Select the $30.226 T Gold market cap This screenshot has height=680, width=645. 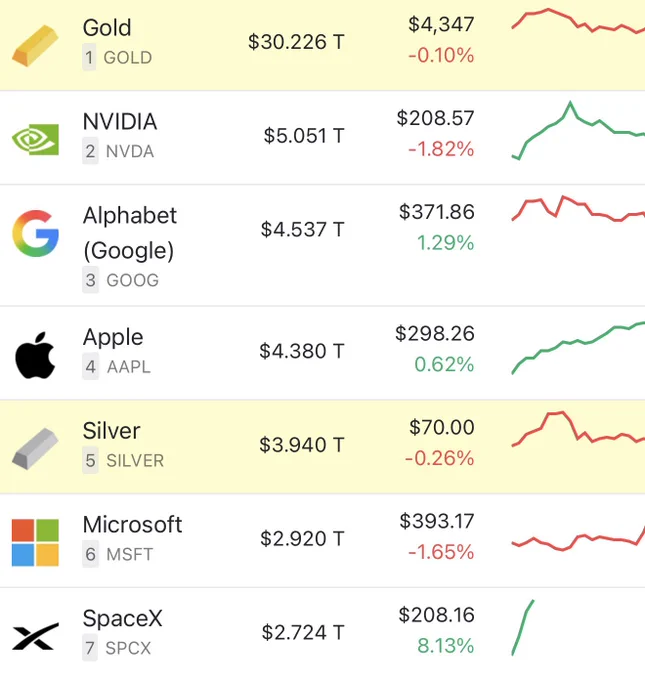click(x=296, y=42)
